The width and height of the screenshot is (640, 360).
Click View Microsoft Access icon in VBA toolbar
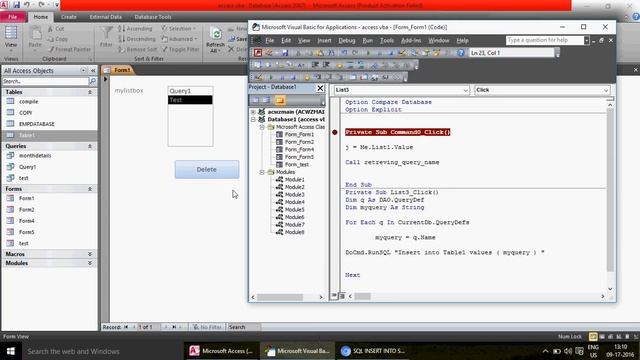[258, 53]
